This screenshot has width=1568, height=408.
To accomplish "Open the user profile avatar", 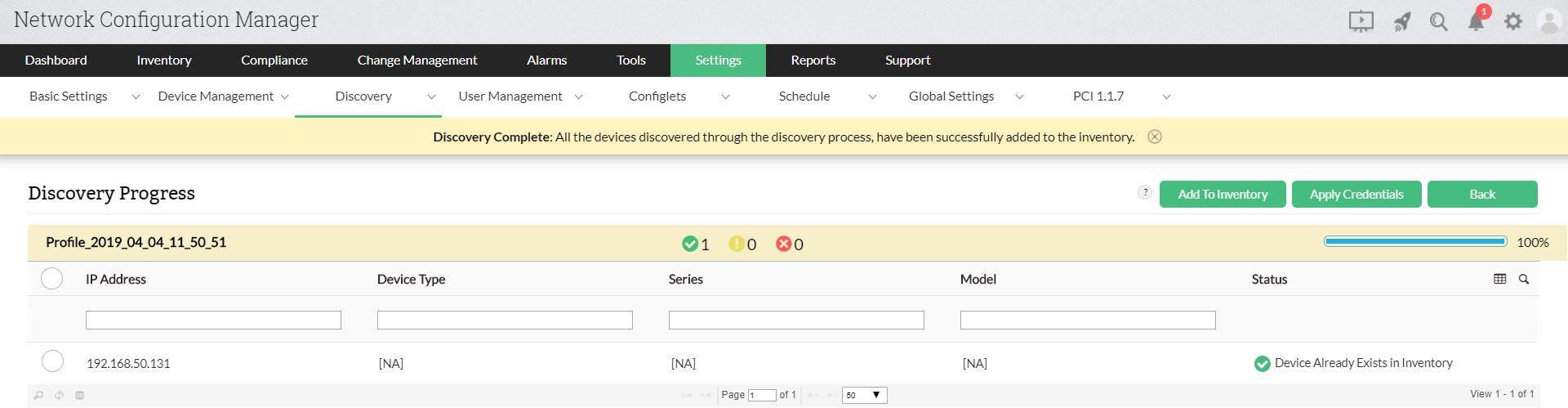I will [1548, 21].
